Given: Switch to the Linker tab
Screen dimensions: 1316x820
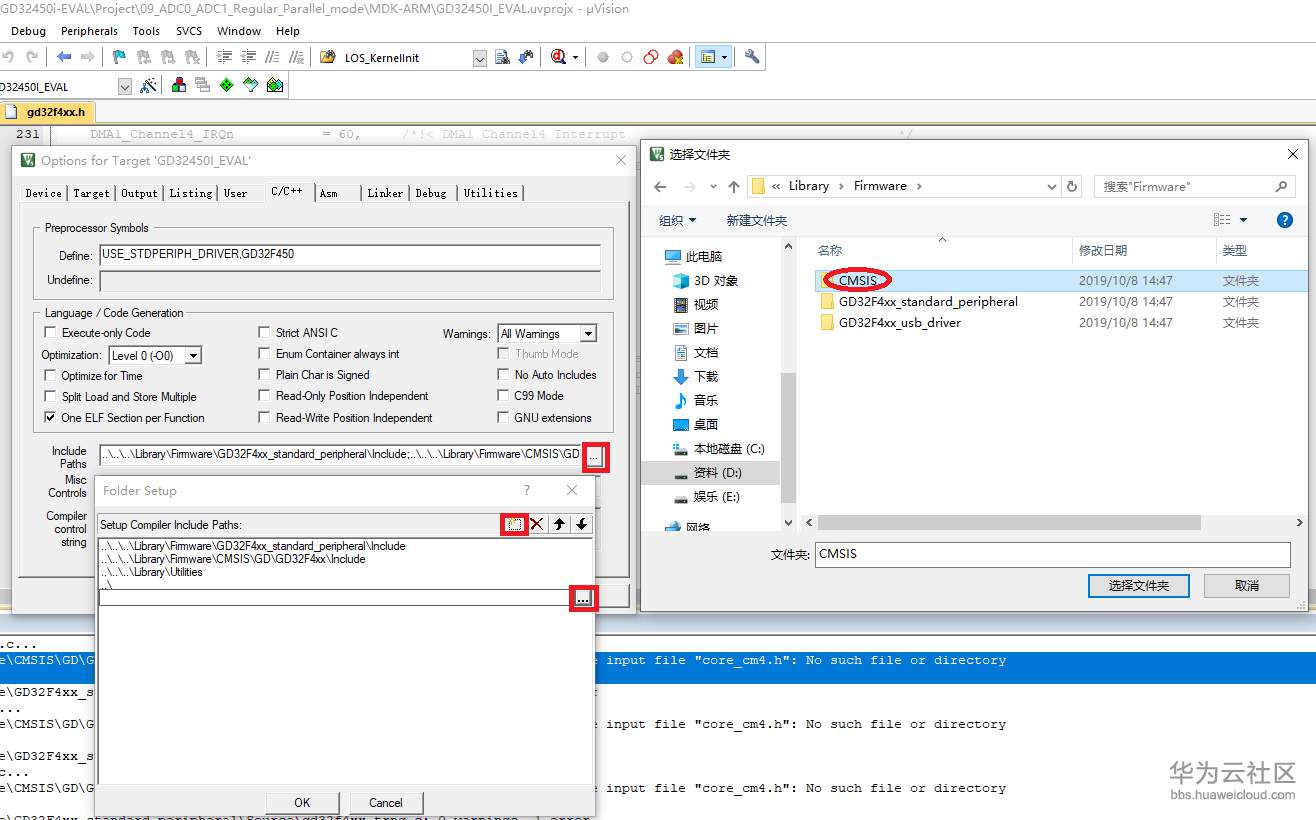Looking at the screenshot, I should pyautogui.click(x=385, y=193).
